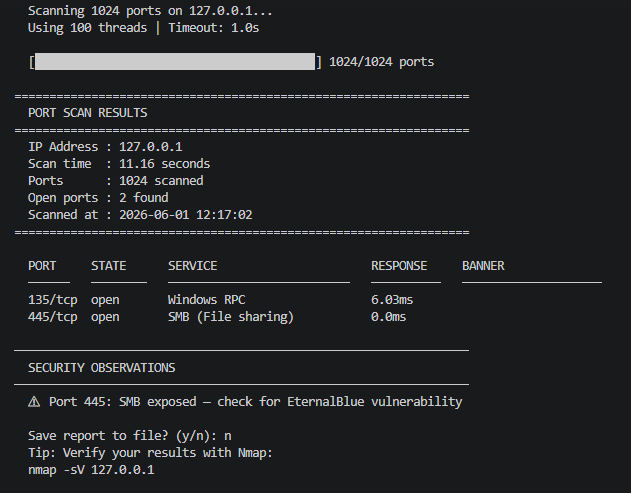Click the STATE column header
631x493 pixels.
(x=109, y=266)
